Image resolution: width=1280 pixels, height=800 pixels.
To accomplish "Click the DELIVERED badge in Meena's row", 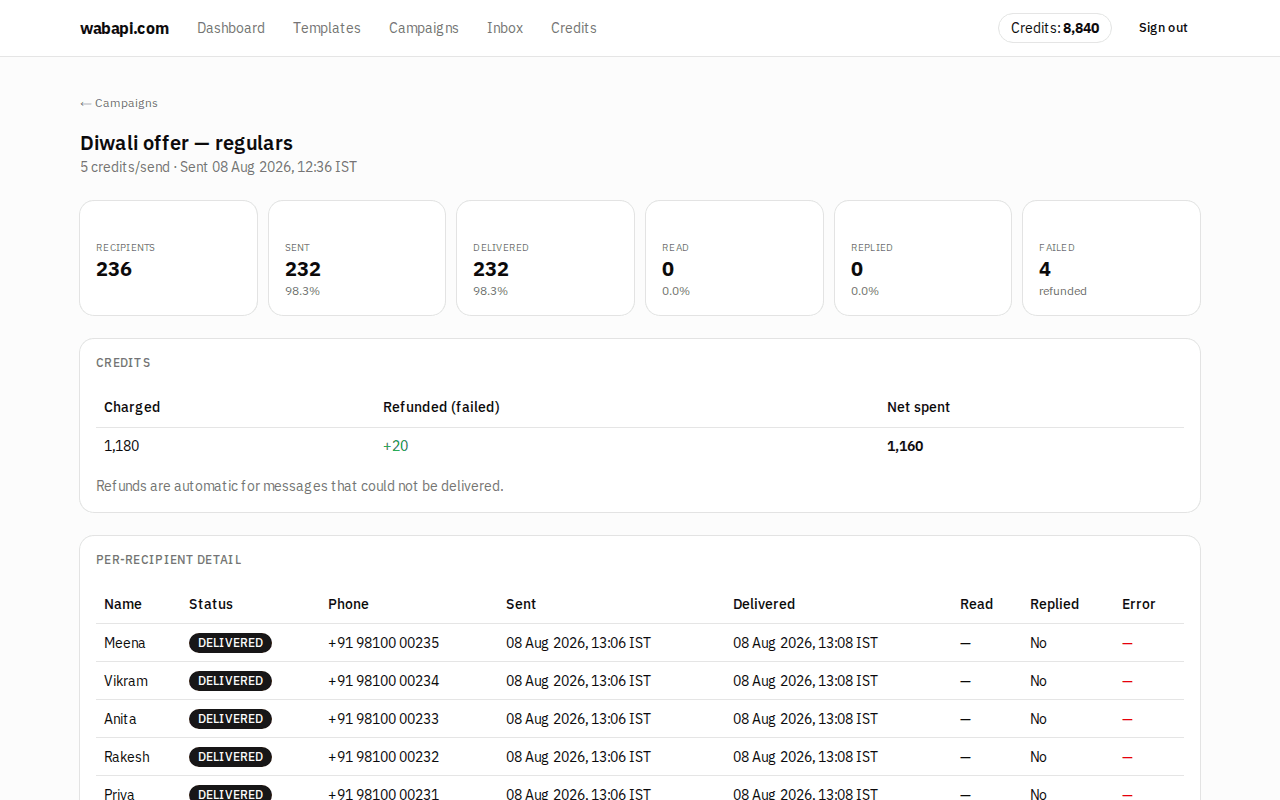I will (x=230, y=643).
